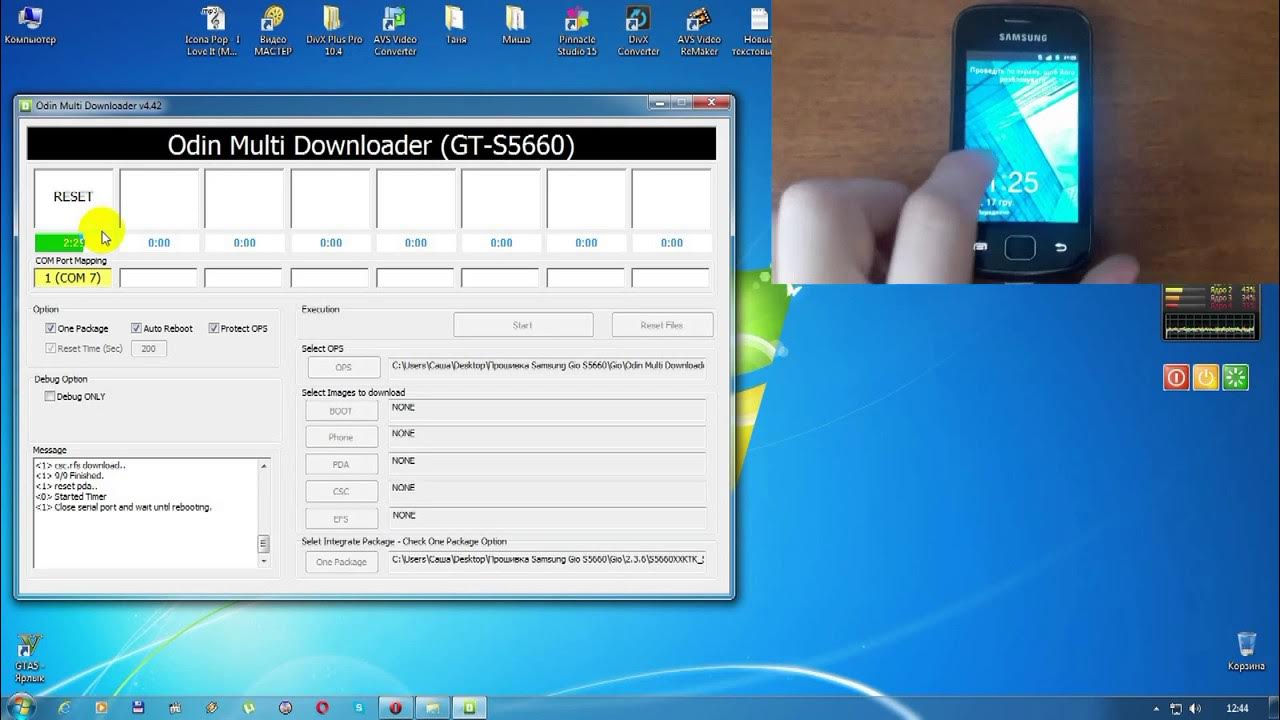Click the One Package file button
This screenshot has height=720, width=1280.
tap(341, 562)
